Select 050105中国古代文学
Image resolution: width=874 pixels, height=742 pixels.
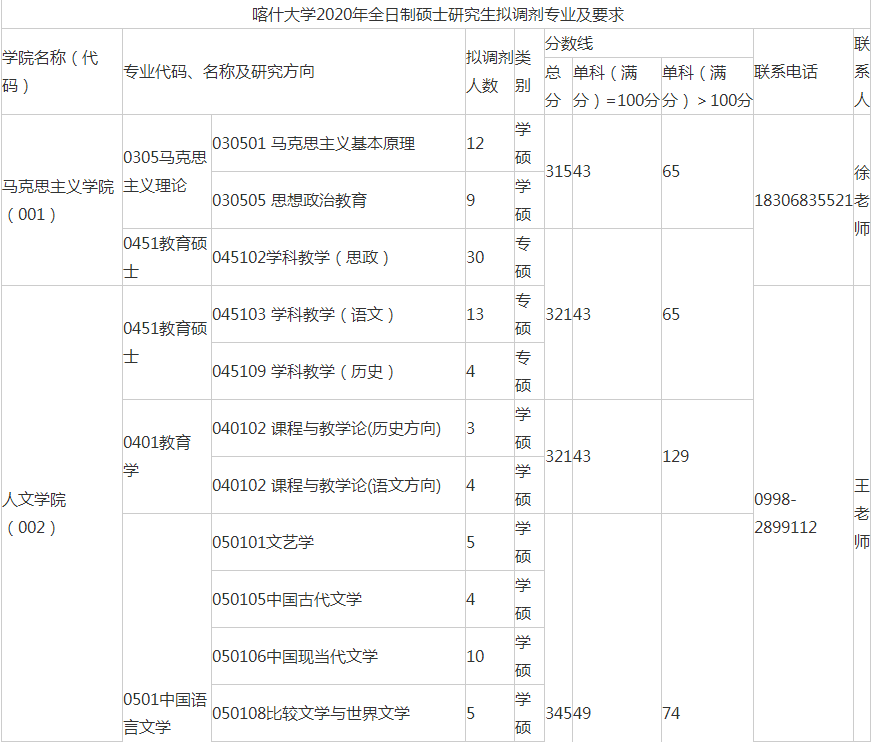pos(287,599)
